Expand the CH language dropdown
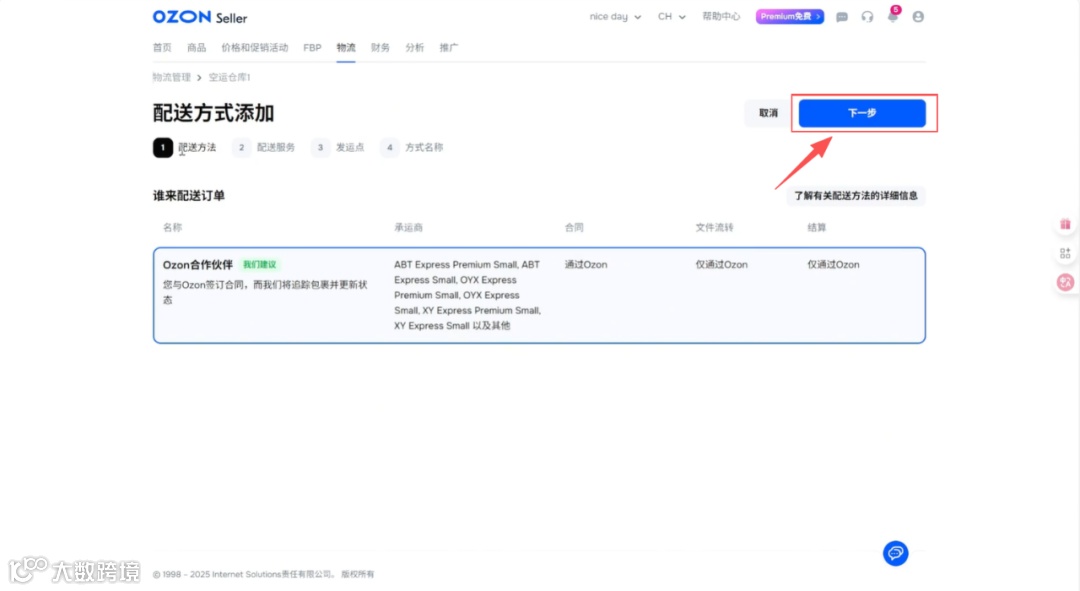 671,17
